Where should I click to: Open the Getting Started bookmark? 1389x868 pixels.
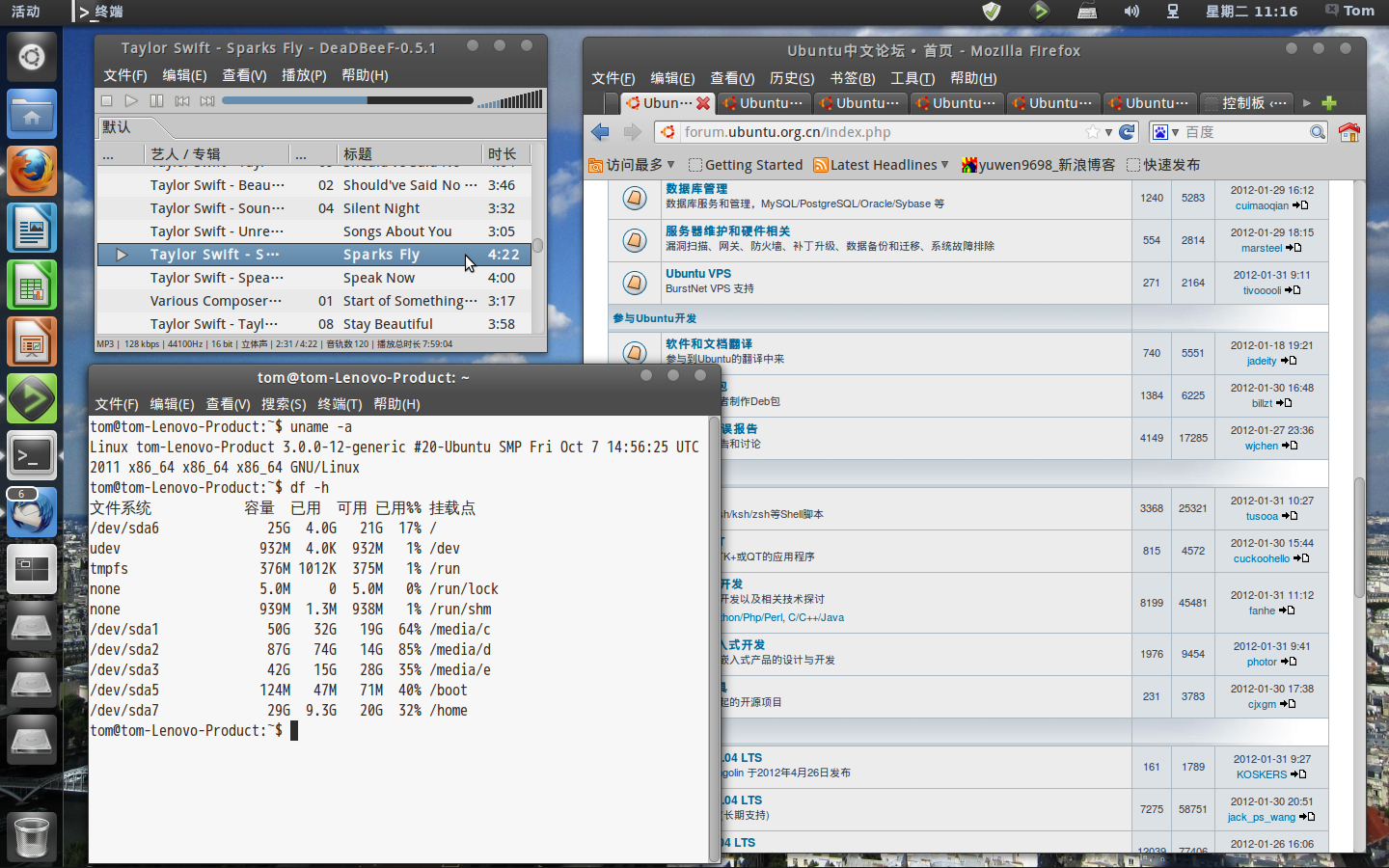click(746, 165)
